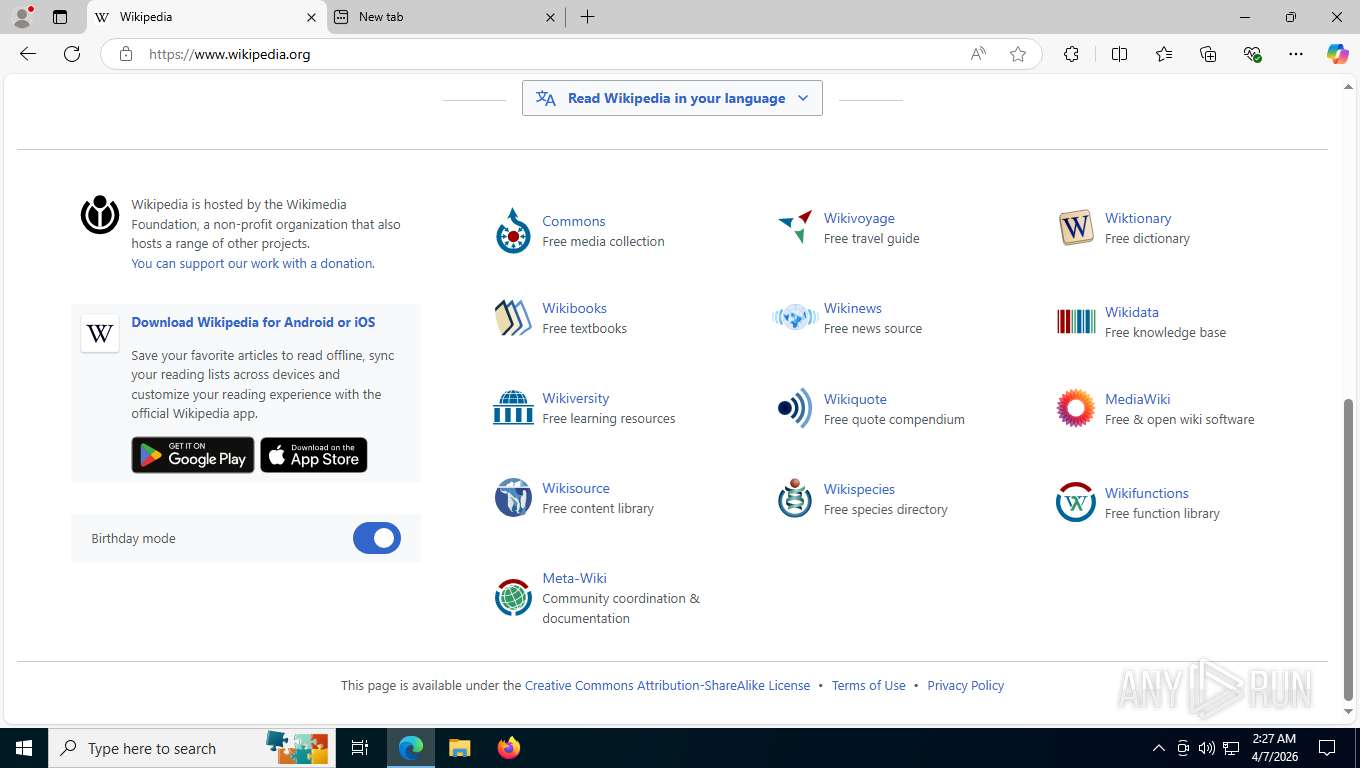This screenshot has height=768, width=1360.
Task: Click the Get it on Google Play badge
Action: pos(193,455)
